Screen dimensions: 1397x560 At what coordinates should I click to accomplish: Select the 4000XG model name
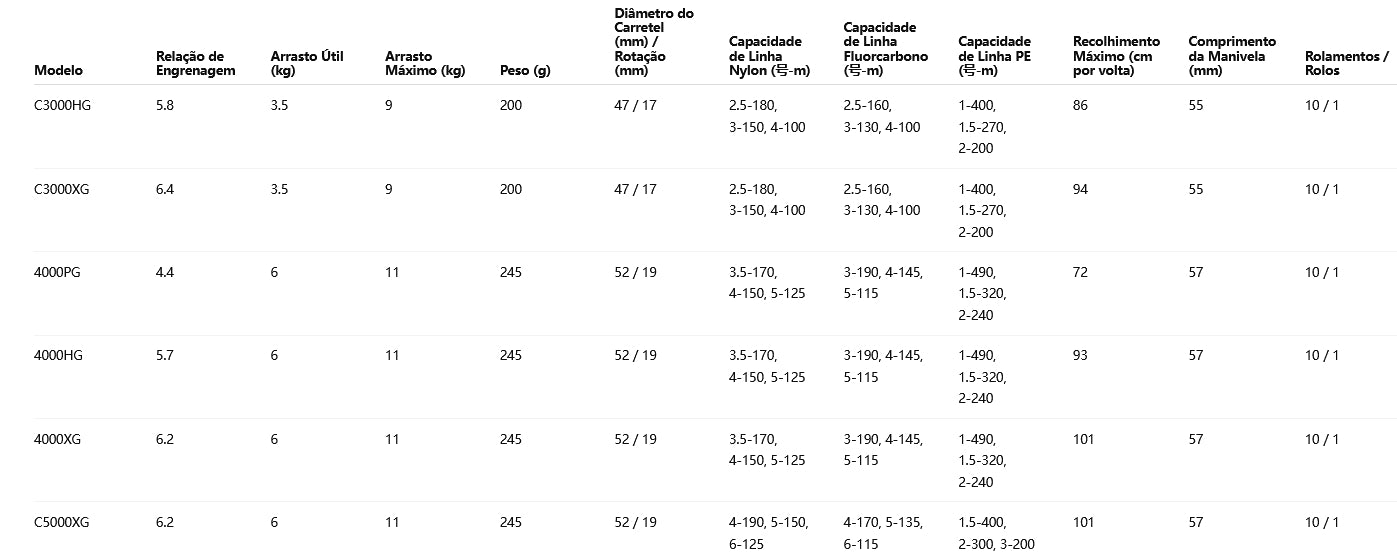click(x=56, y=439)
